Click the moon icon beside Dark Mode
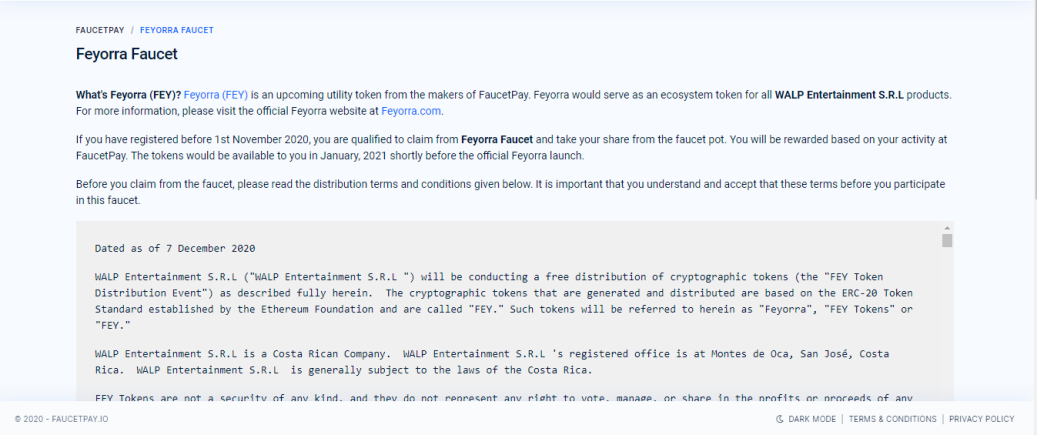1037x435 pixels. (779, 419)
